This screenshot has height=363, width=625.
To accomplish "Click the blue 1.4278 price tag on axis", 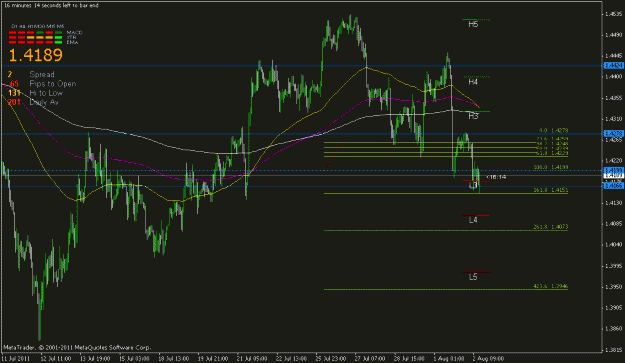I will click(x=614, y=133).
